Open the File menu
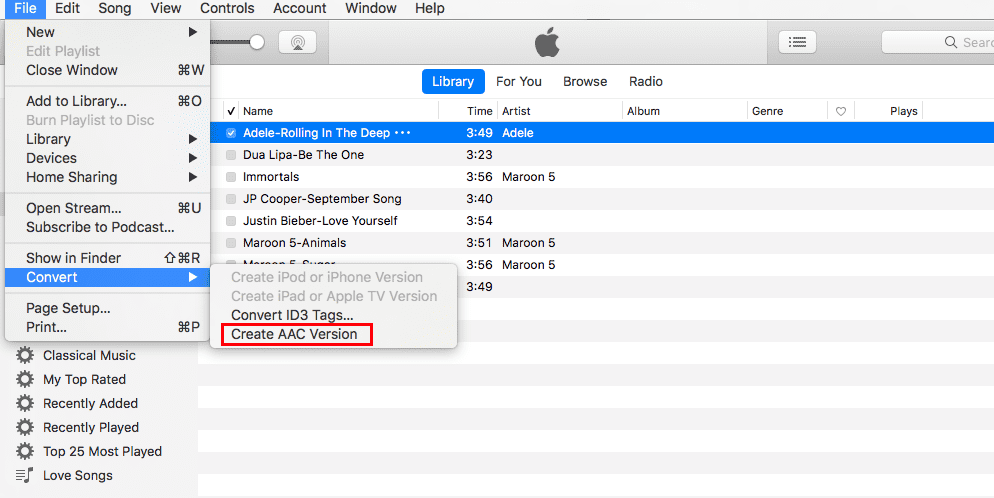 coord(25,8)
